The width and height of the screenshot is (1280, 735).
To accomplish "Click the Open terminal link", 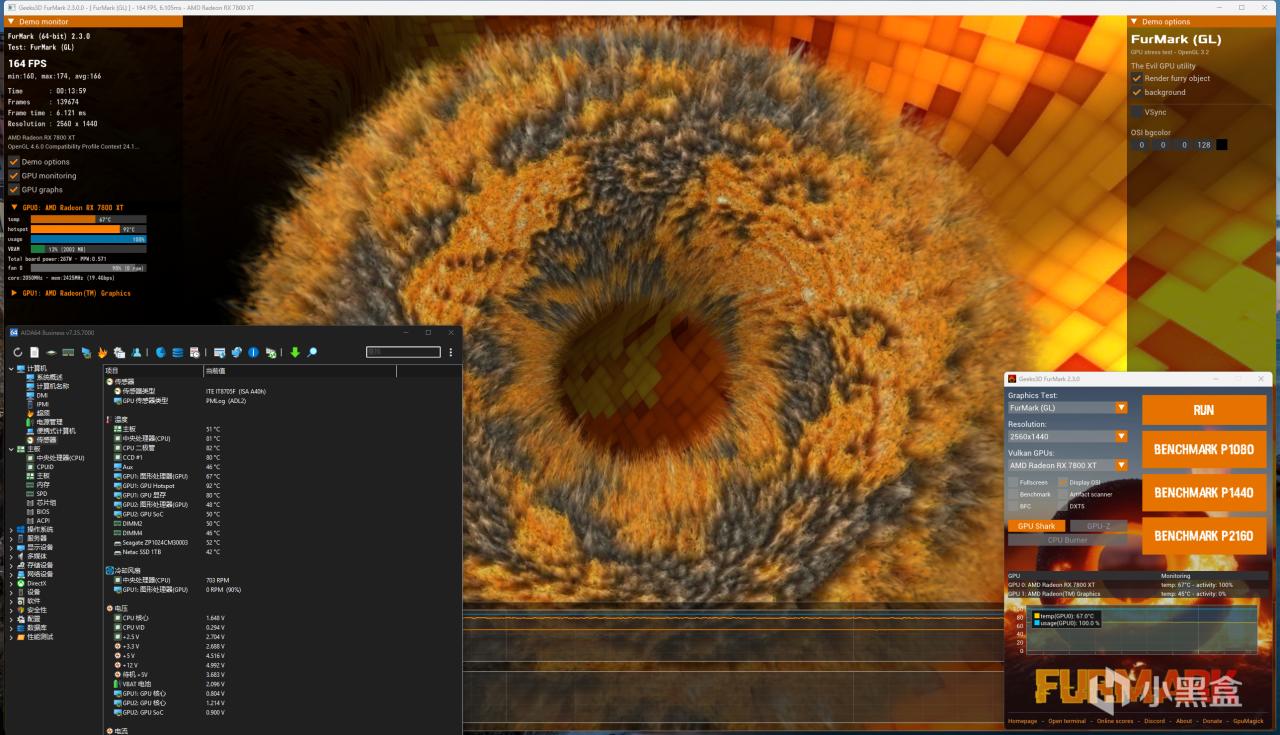I will [1066, 721].
